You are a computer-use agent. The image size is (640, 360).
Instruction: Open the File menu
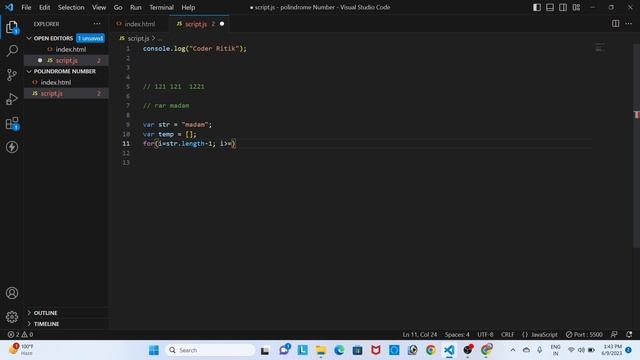26,7
